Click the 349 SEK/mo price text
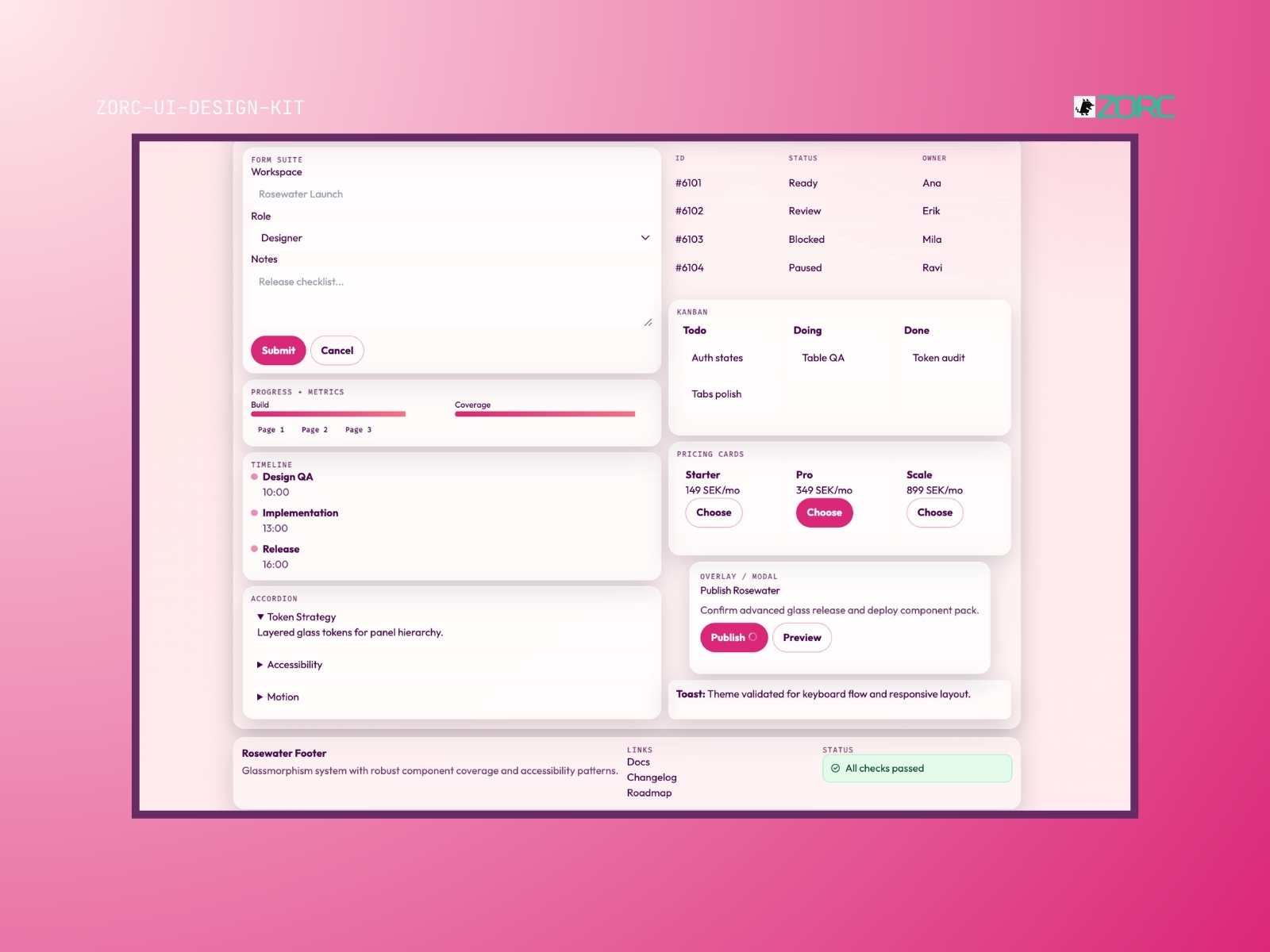 tap(824, 491)
